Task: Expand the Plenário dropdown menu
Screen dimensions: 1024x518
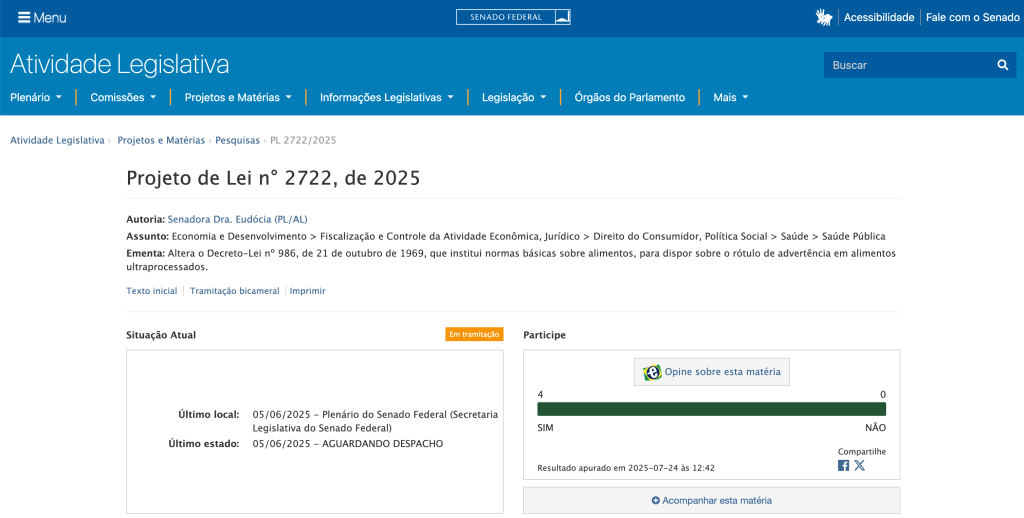Action: click(36, 97)
